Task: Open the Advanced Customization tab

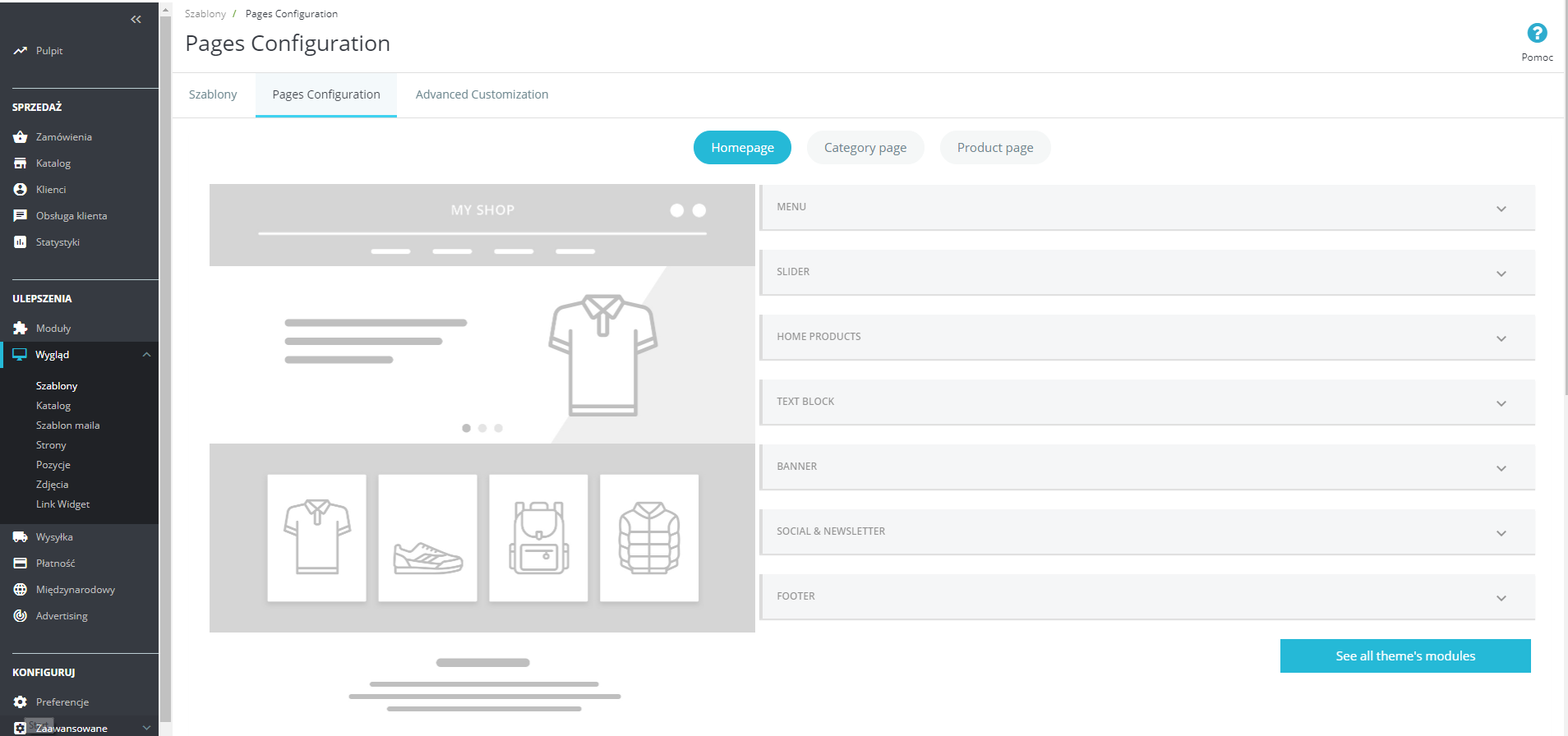Action: pyautogui.click(x=482, y=94)
